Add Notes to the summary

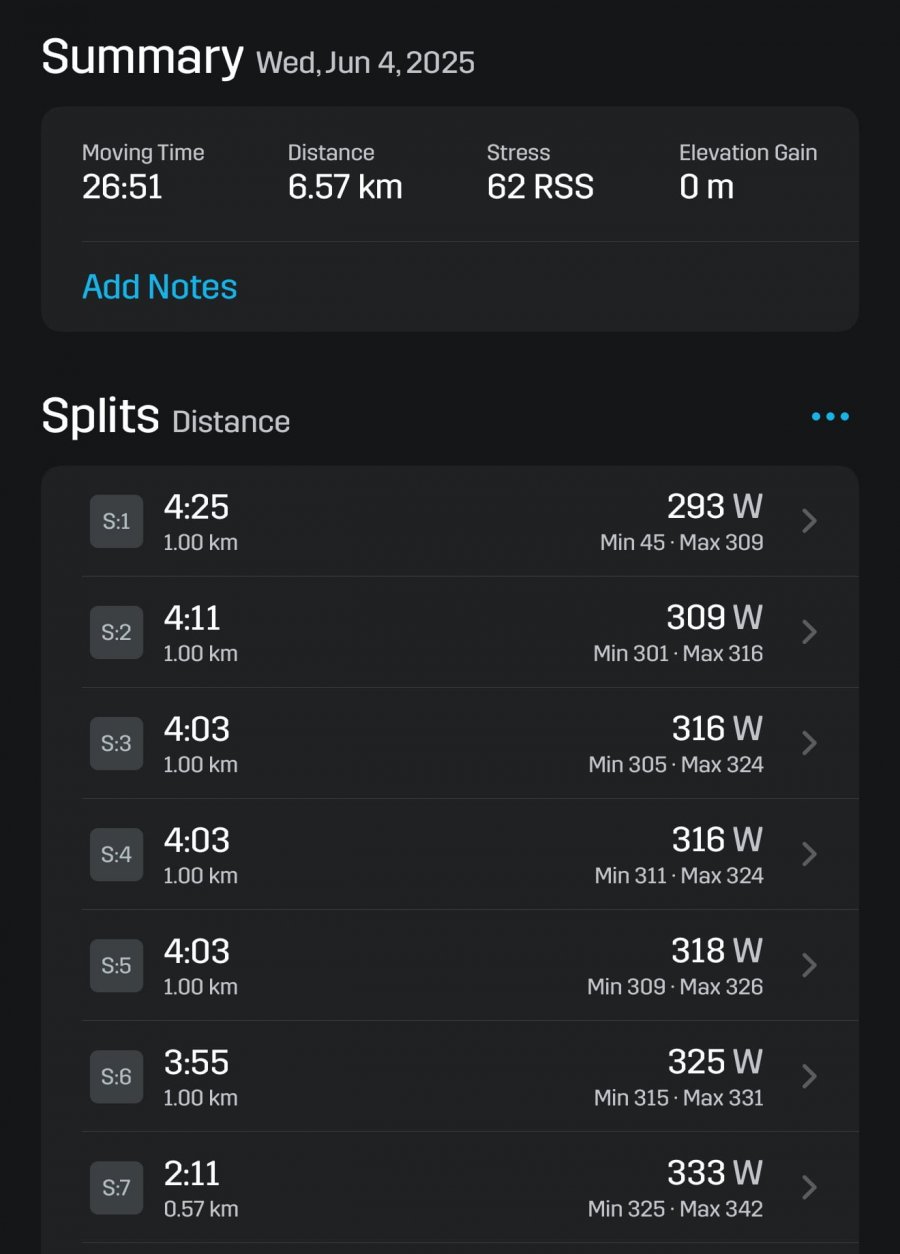[x=160, y=287]
